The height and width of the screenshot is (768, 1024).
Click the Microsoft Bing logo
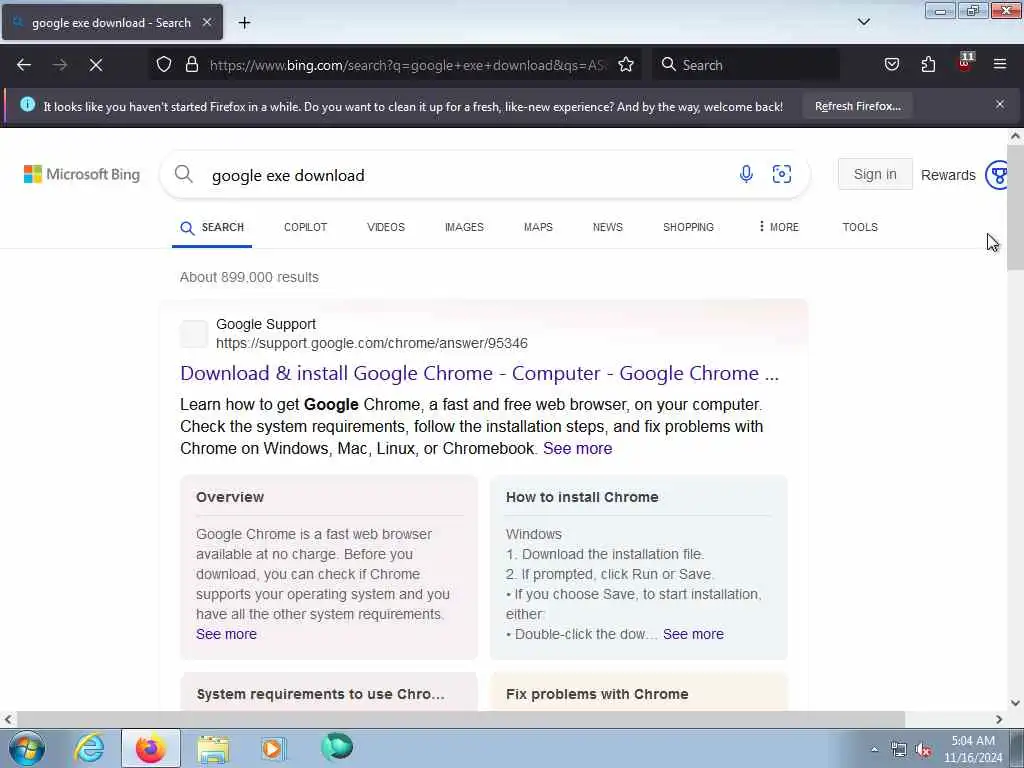[x=82, y=174]
